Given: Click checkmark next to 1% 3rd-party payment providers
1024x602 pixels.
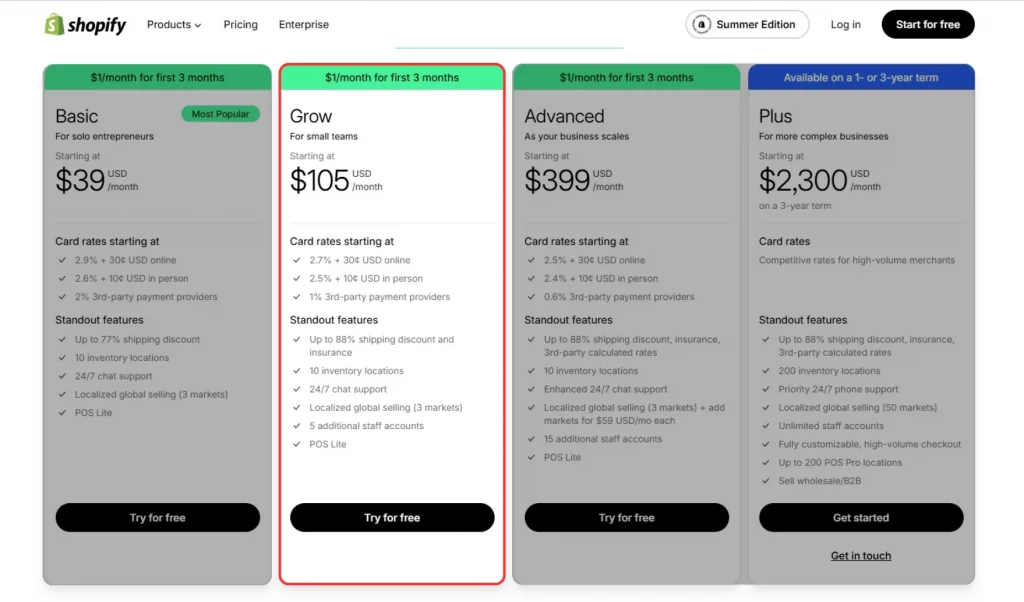Looking at the screenshot, I should [297, 297].
